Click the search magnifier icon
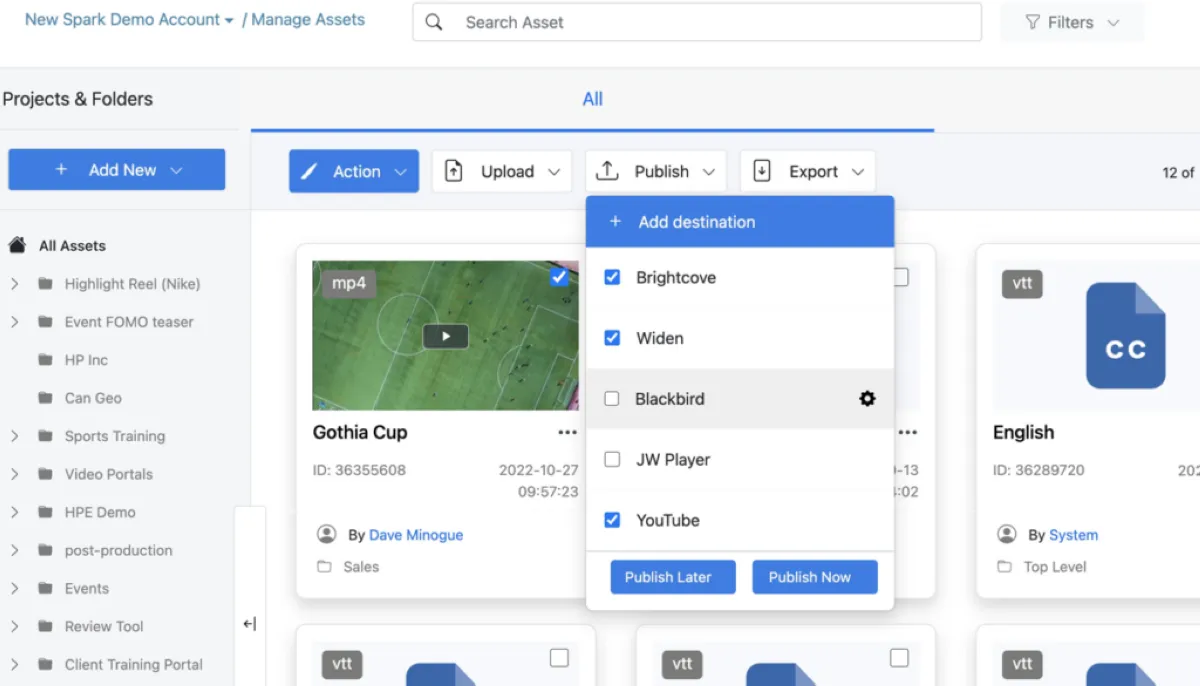The width and height of the screenshot is (1200, 686). tap(434, 22)
